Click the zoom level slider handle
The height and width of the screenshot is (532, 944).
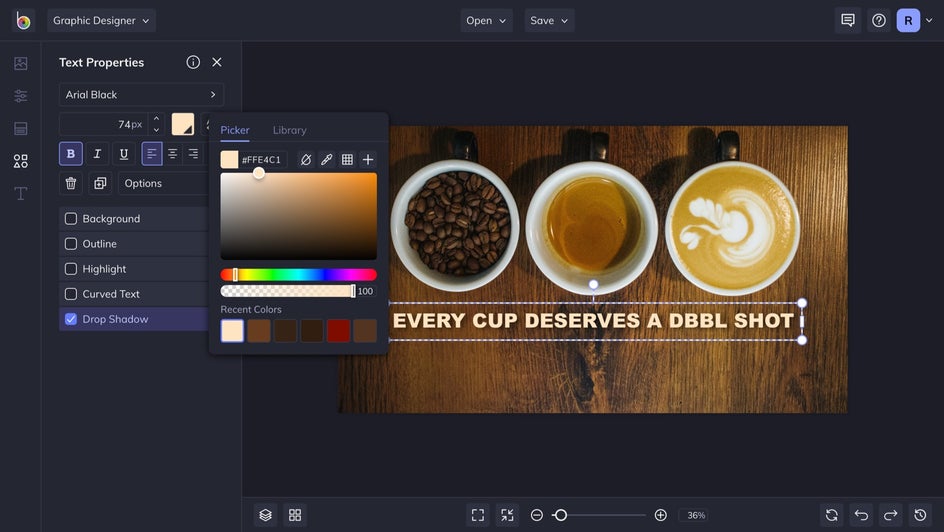click(560, 515)
